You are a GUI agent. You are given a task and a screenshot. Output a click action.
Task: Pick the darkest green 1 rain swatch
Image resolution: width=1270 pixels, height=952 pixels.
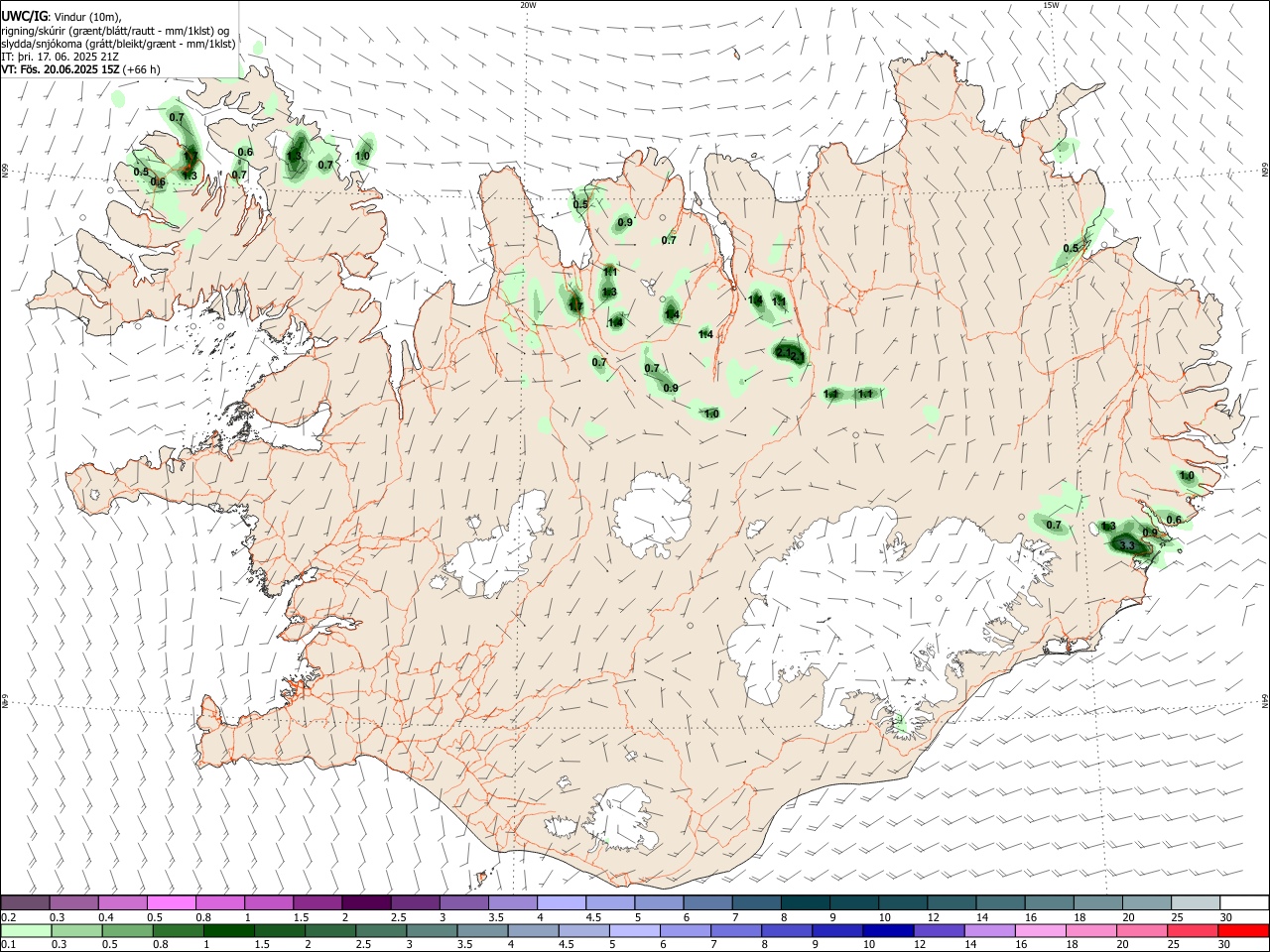pos(229,930)
